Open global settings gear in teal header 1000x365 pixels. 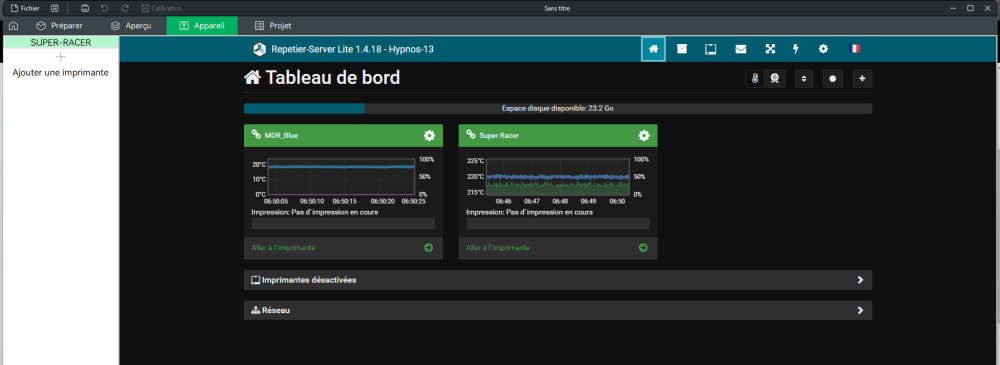(823, 49)
